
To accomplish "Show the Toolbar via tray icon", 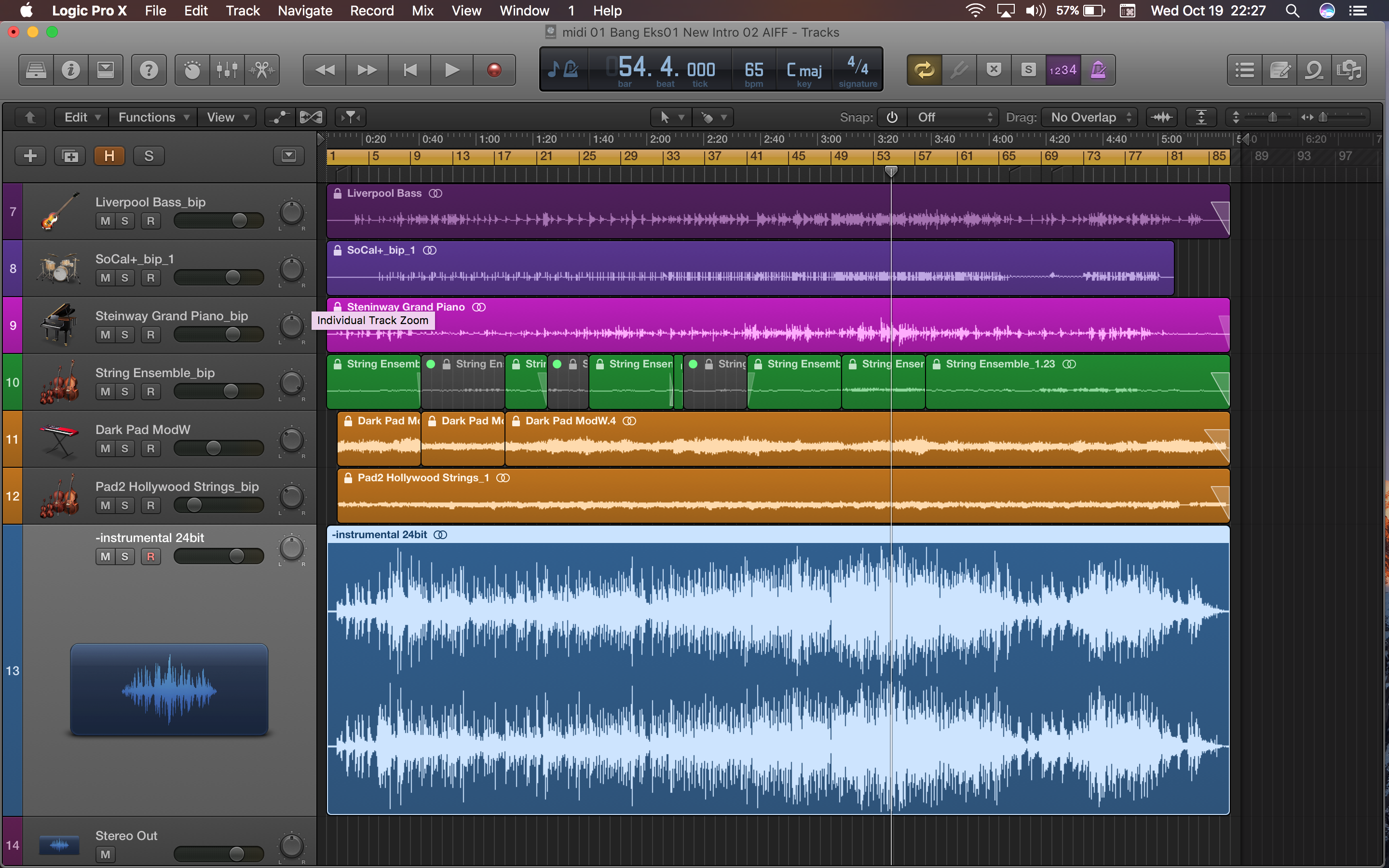I will (x=106, y=70).
